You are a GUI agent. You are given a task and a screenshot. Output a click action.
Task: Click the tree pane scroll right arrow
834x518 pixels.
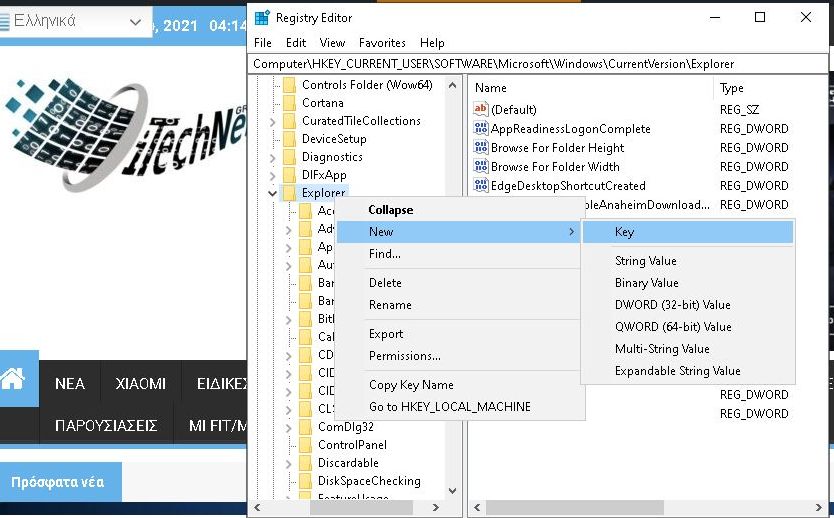point(436,507)
